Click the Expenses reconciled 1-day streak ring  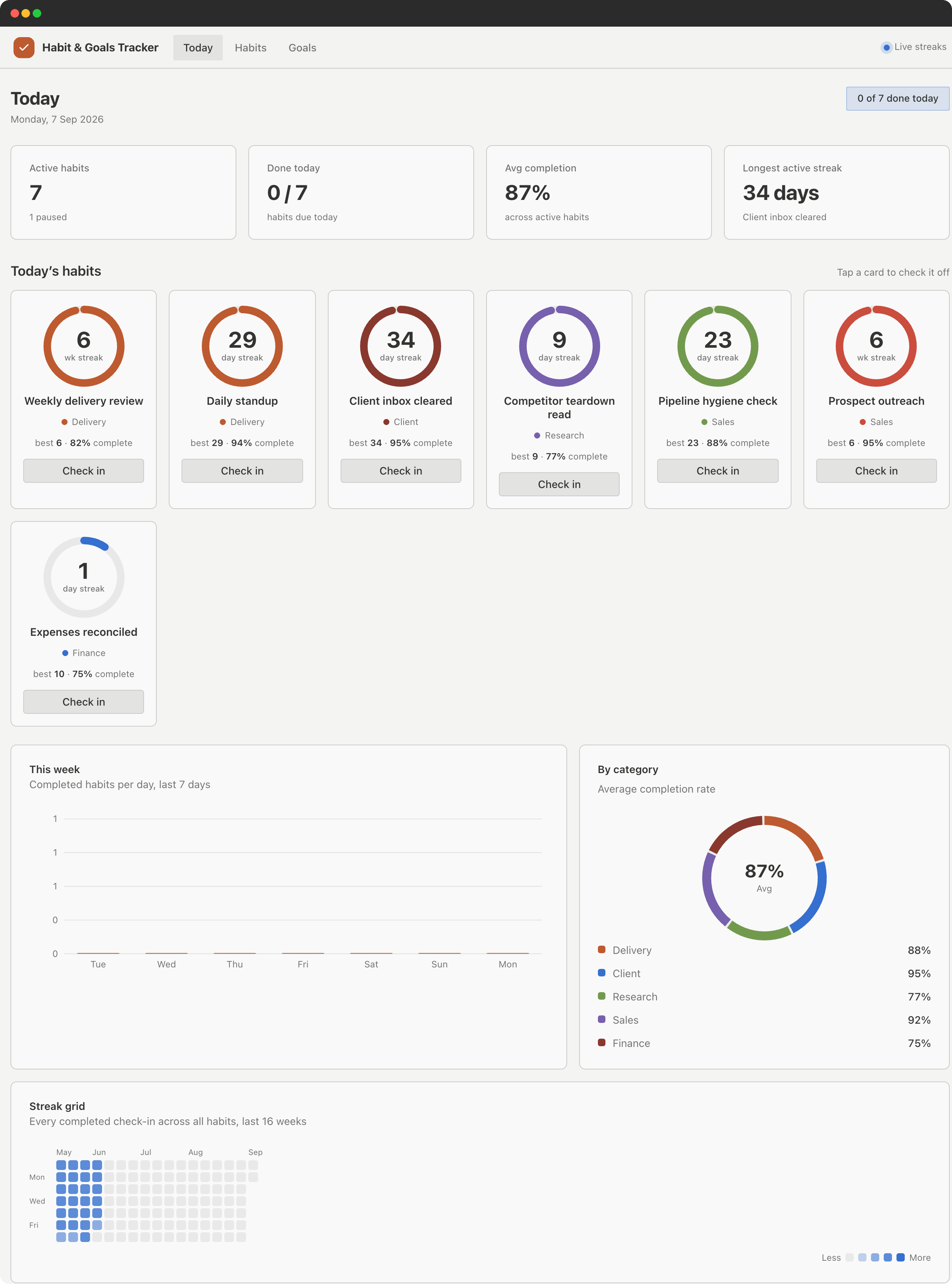coord(84,577)
